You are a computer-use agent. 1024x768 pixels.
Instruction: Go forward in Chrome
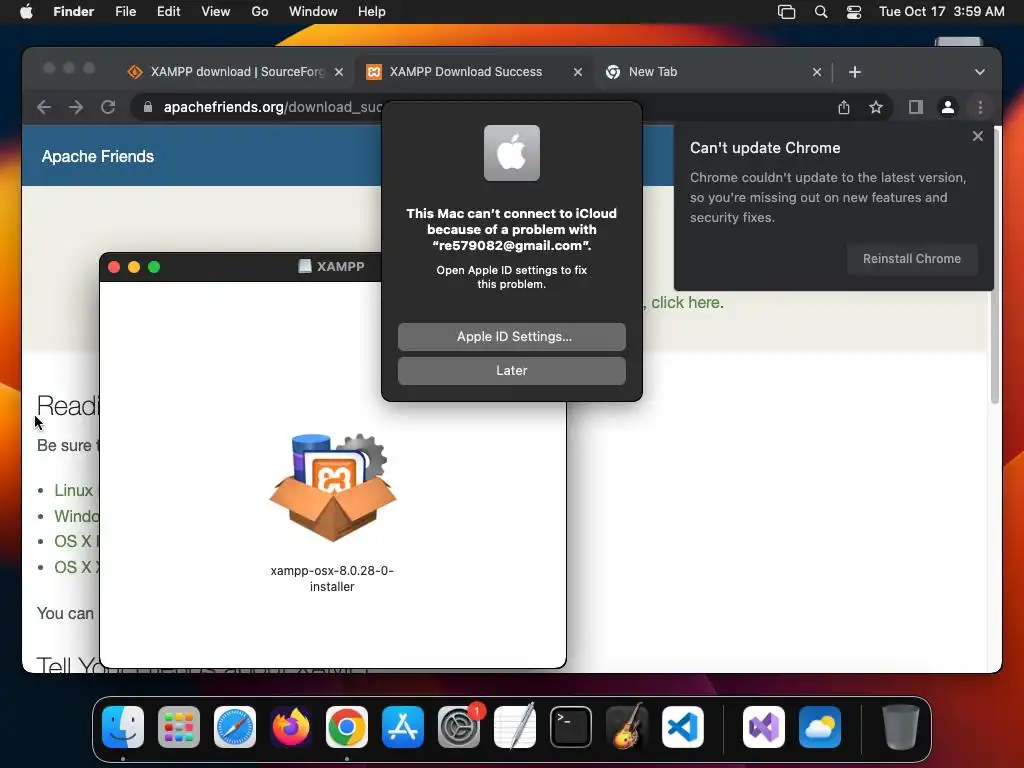(x=76, y=107)
